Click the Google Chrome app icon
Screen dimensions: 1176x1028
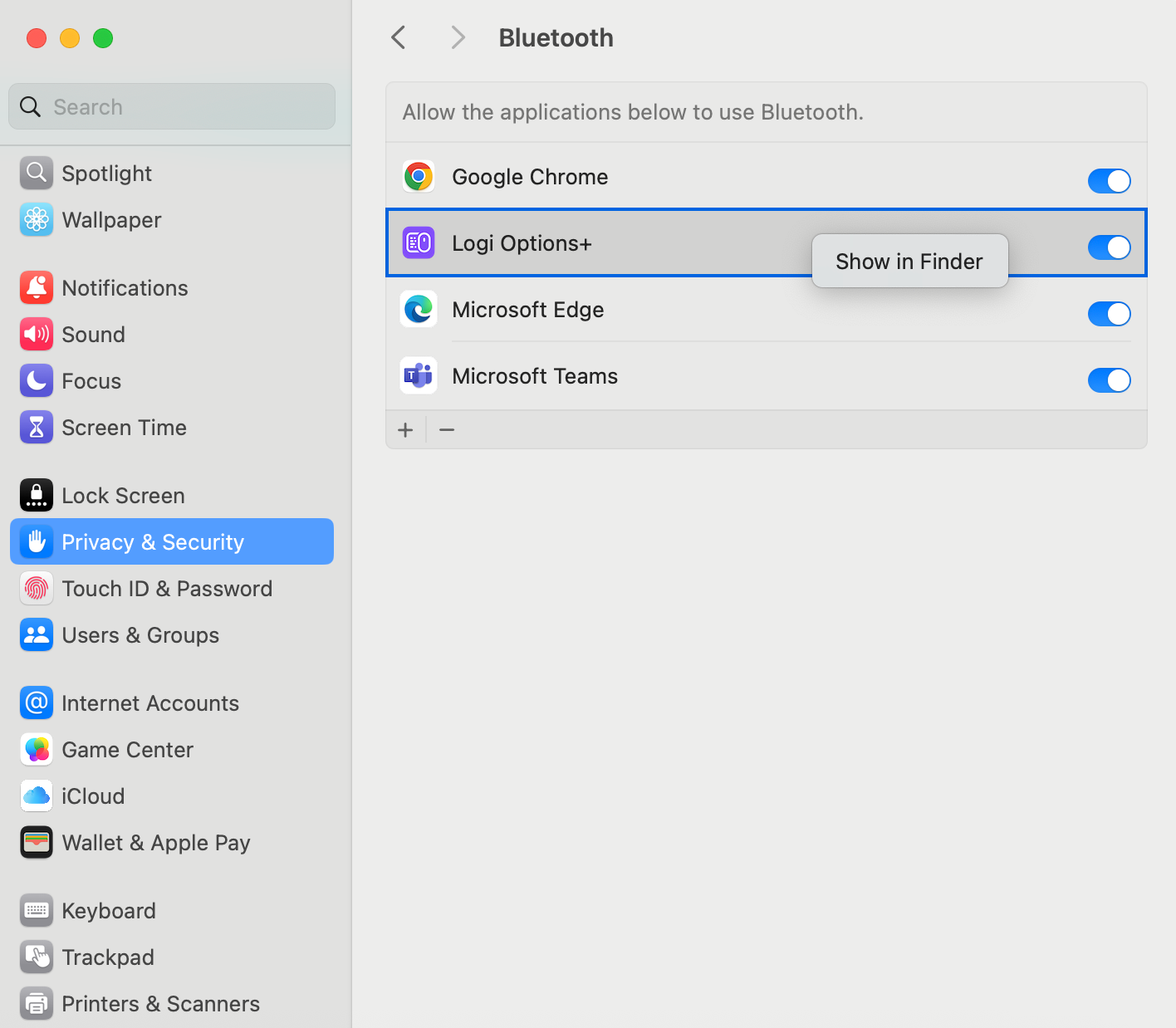click(419, 176)
